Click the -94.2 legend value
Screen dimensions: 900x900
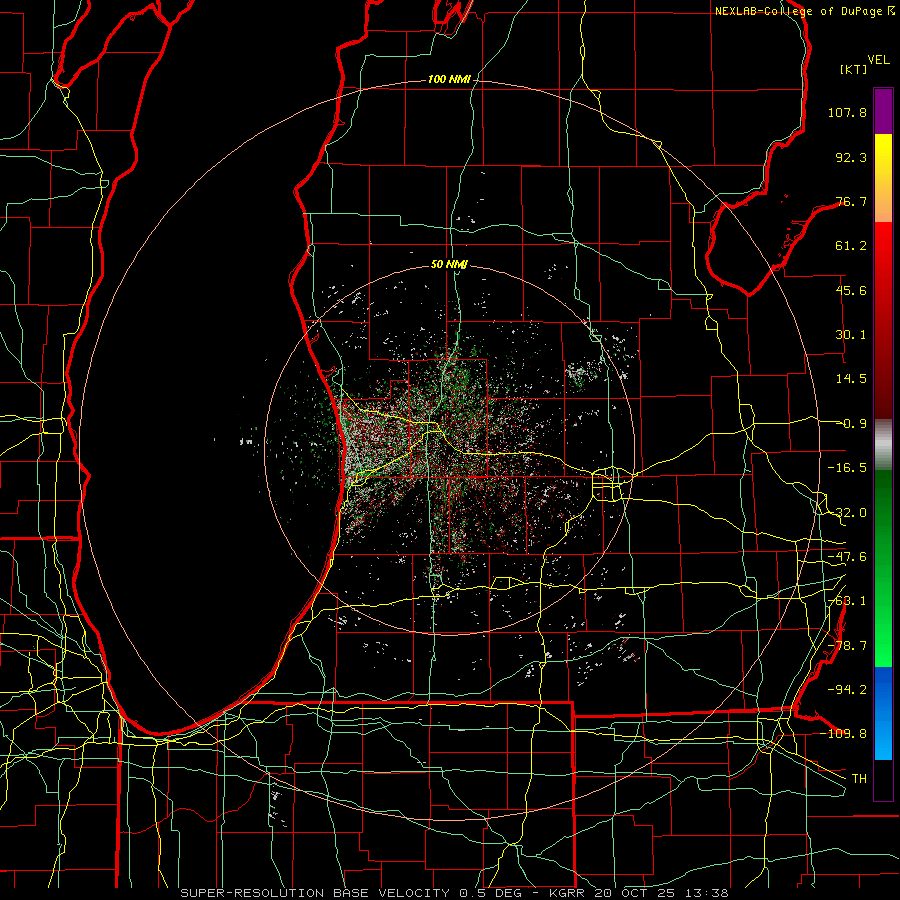pos(847,689)
